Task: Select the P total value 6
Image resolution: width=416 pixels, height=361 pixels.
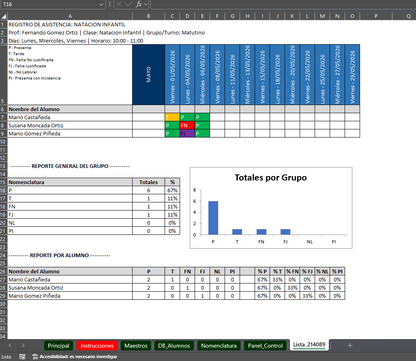Action: pos(148,190)
